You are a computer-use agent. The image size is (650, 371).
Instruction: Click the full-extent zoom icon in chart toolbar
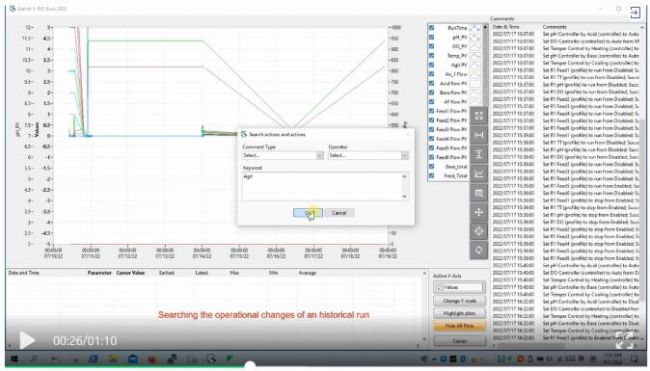tap(479, 116)
